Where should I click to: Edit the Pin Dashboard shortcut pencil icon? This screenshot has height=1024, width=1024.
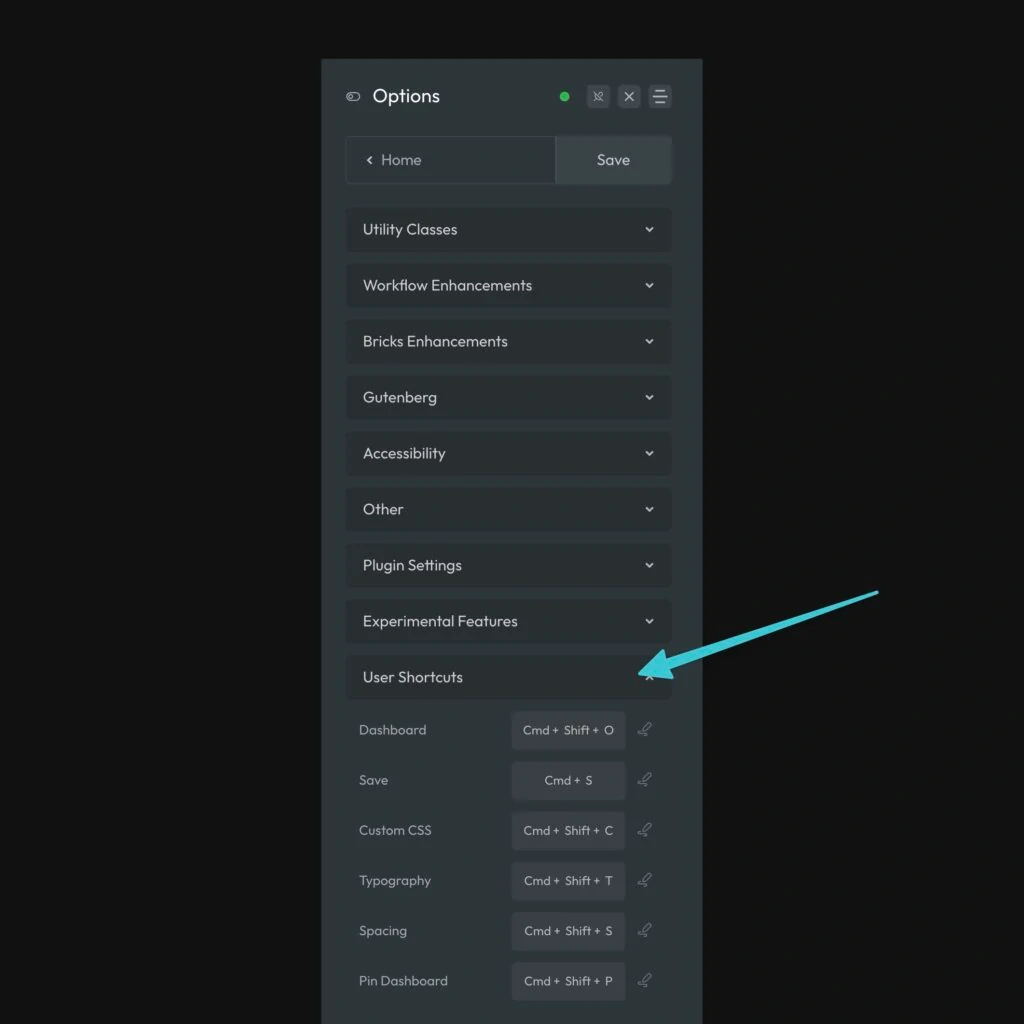(645, 981)
